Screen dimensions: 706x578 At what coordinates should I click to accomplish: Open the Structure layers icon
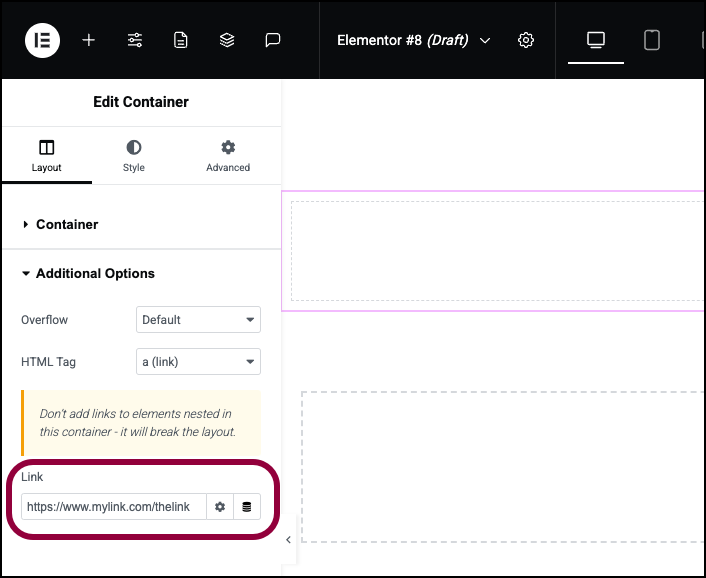click(x=227, y=41)
